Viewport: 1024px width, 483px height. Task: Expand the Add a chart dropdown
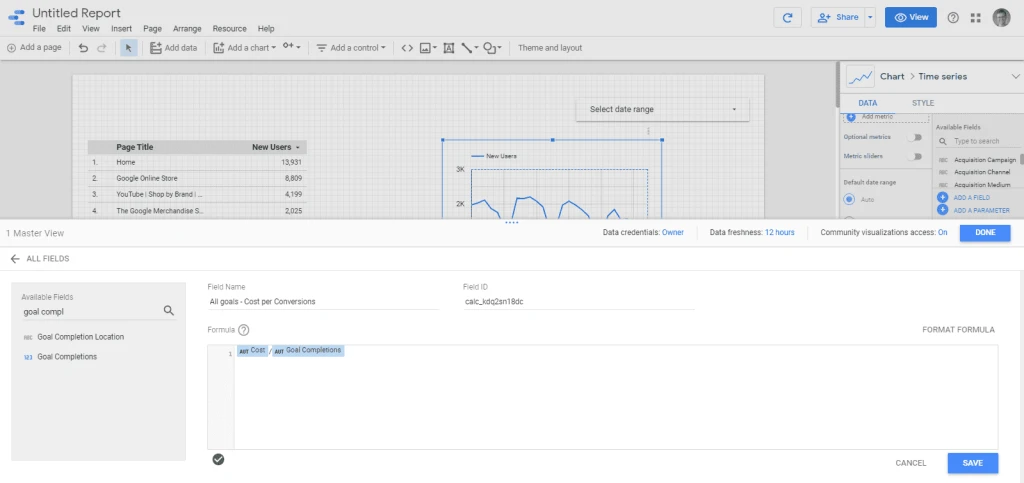pyautogui.click(x=244, y=48)
